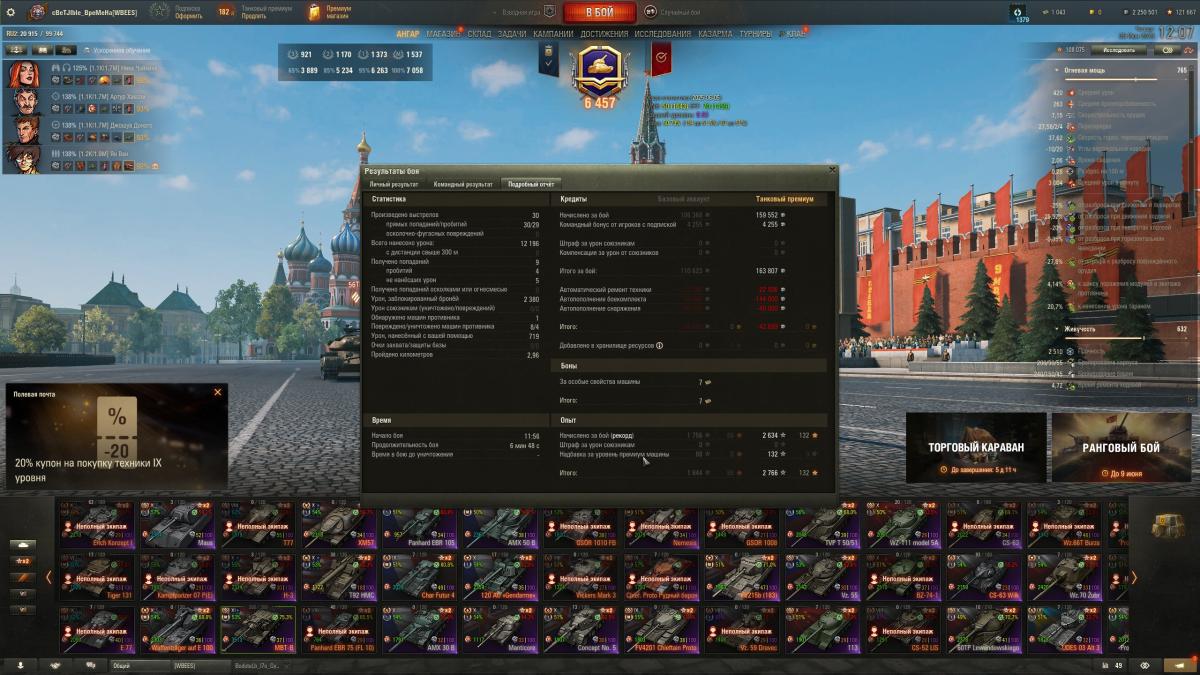Open the settings gear menu
The width and height of the screenshot is (1200, 675).
(10, 12)
